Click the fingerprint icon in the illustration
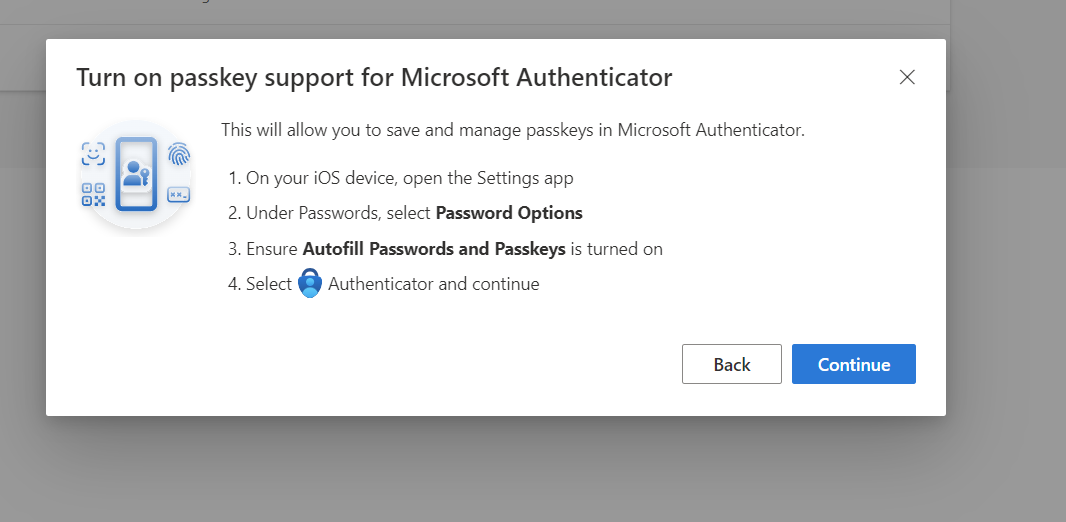This screenshot has width=1066, height=522. pyautogui.click(x=179, y=154)
